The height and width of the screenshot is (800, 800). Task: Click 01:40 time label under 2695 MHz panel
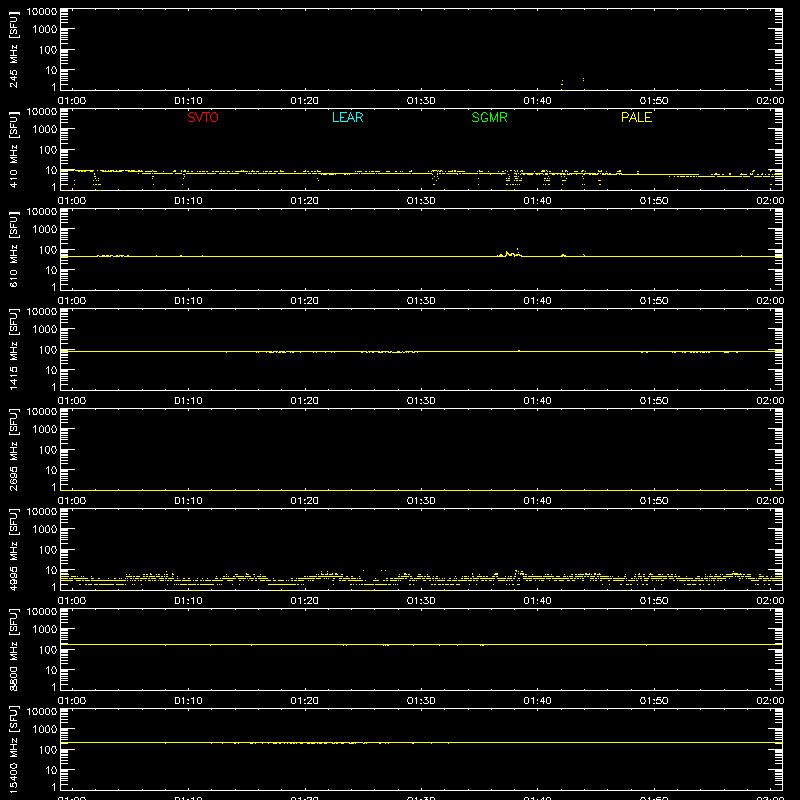pos(537,501)
